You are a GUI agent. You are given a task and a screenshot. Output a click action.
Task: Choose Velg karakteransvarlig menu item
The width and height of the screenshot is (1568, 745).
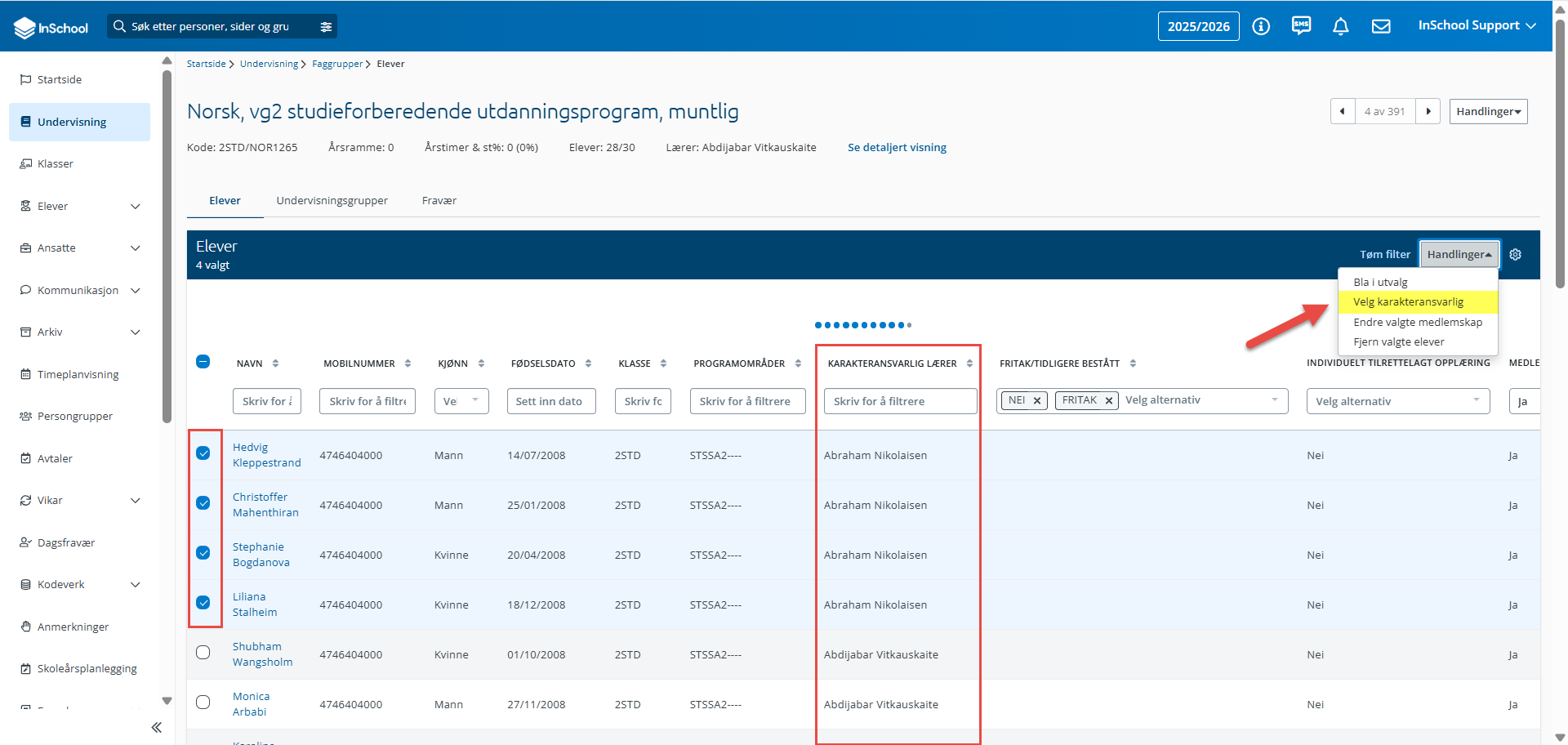(x=1418, y=302)
